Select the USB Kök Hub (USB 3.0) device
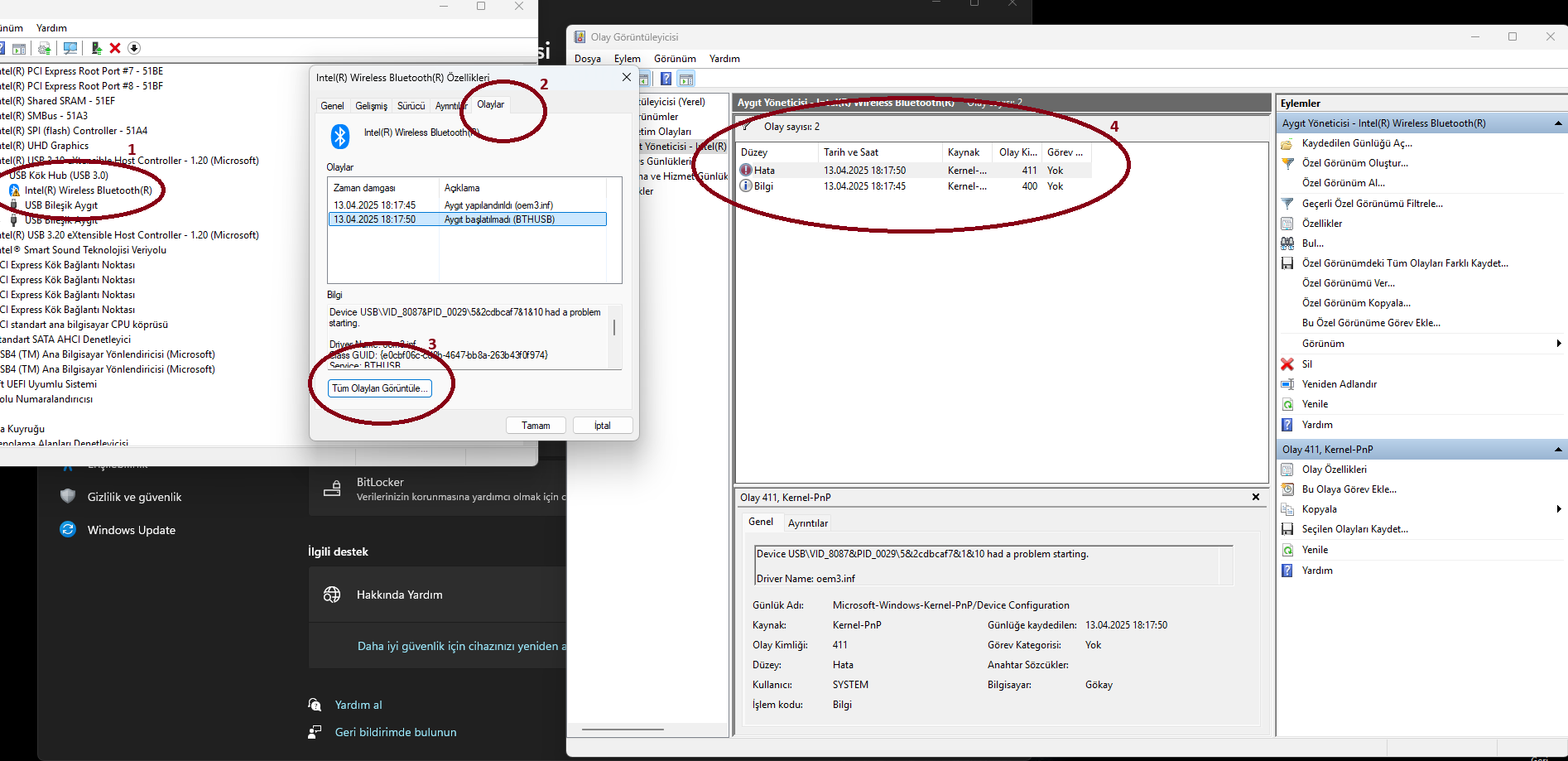Image resolution: width=1568 pixels, height=761 pixels. pos(58,176)
